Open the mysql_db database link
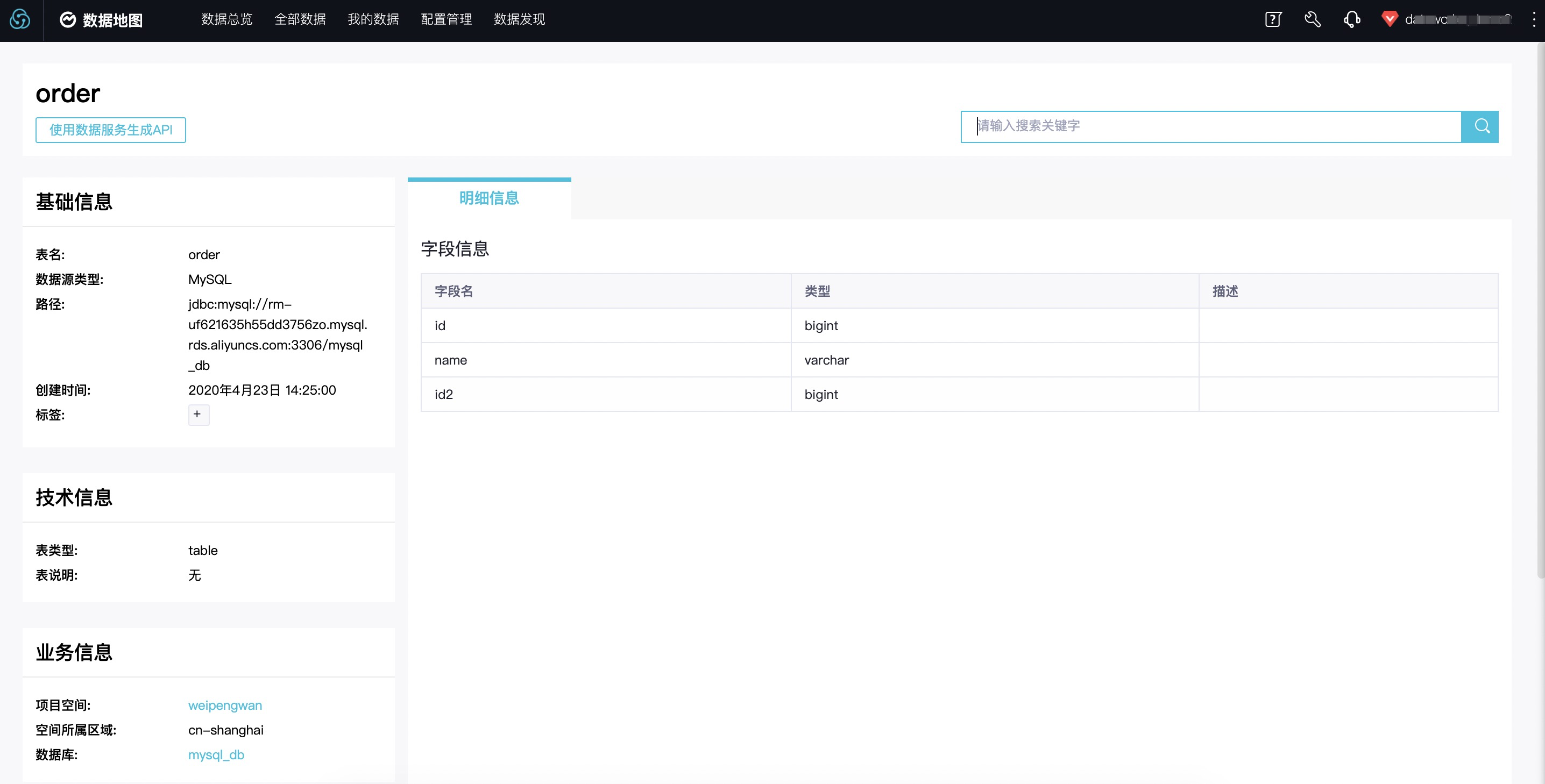 tap(216, 754)
